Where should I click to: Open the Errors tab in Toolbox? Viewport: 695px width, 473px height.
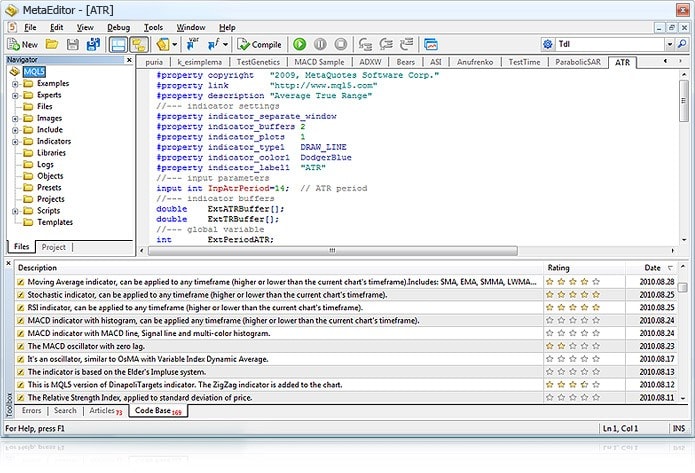click(31, 411)
